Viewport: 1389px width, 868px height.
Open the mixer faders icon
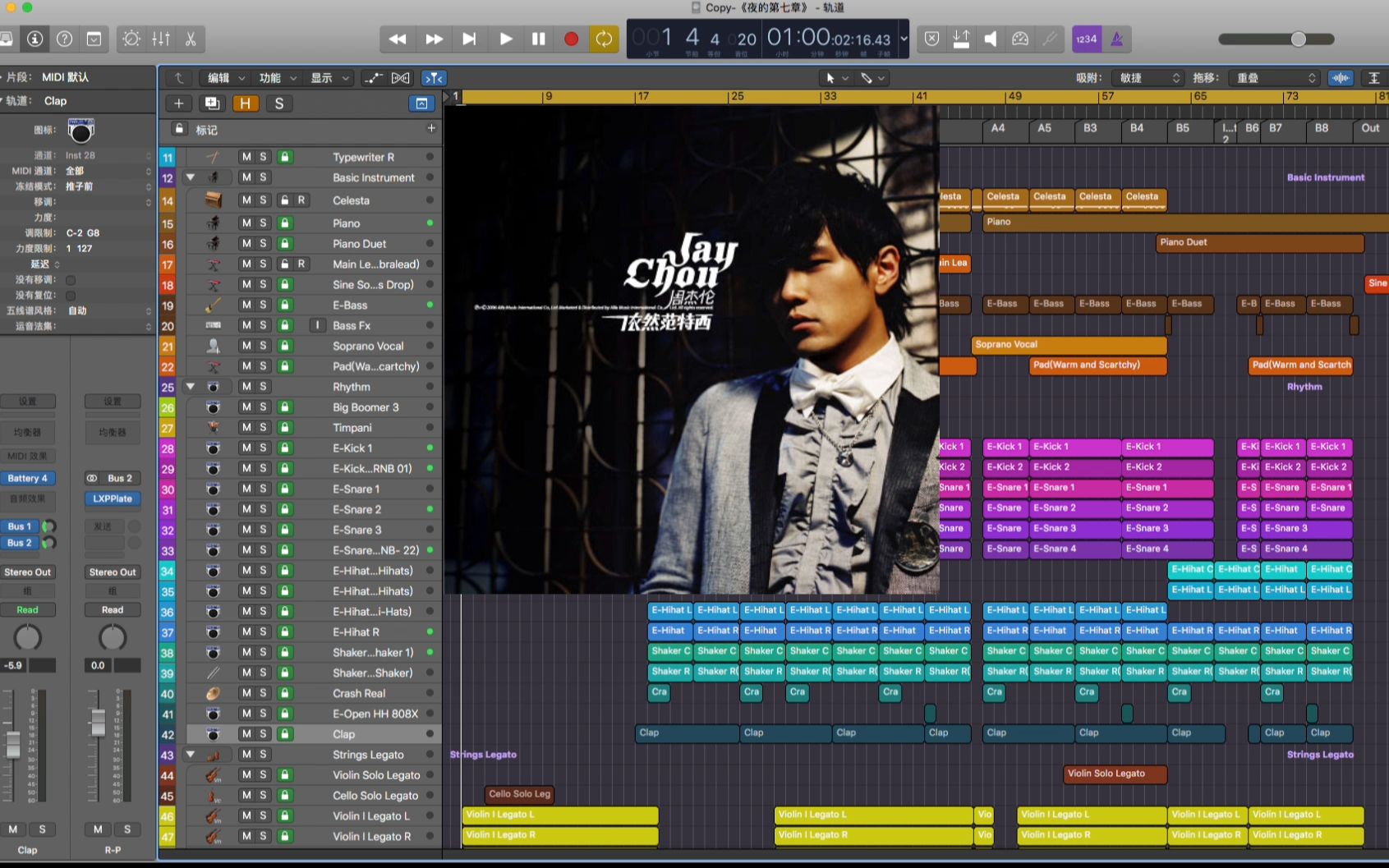pyautogui.click(x=161, y=39)
